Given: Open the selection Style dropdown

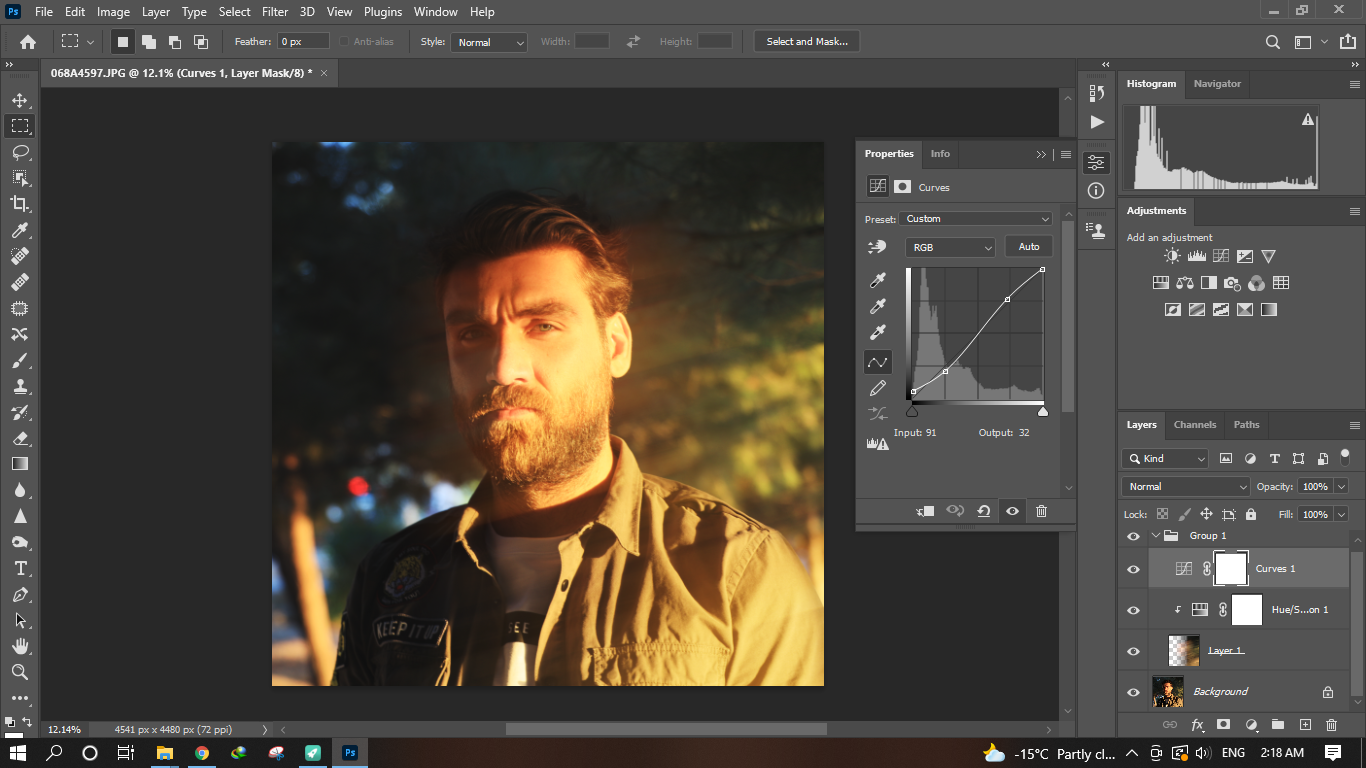Looking at the screenshot, I should (x=489, y=42).
